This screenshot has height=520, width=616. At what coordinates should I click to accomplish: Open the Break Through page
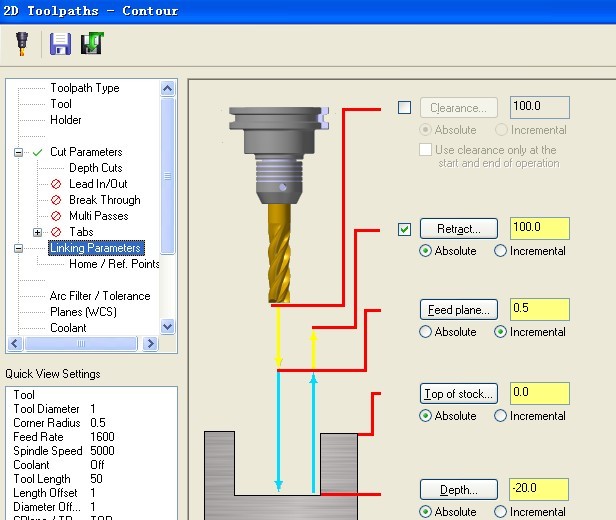coord(104,200)
